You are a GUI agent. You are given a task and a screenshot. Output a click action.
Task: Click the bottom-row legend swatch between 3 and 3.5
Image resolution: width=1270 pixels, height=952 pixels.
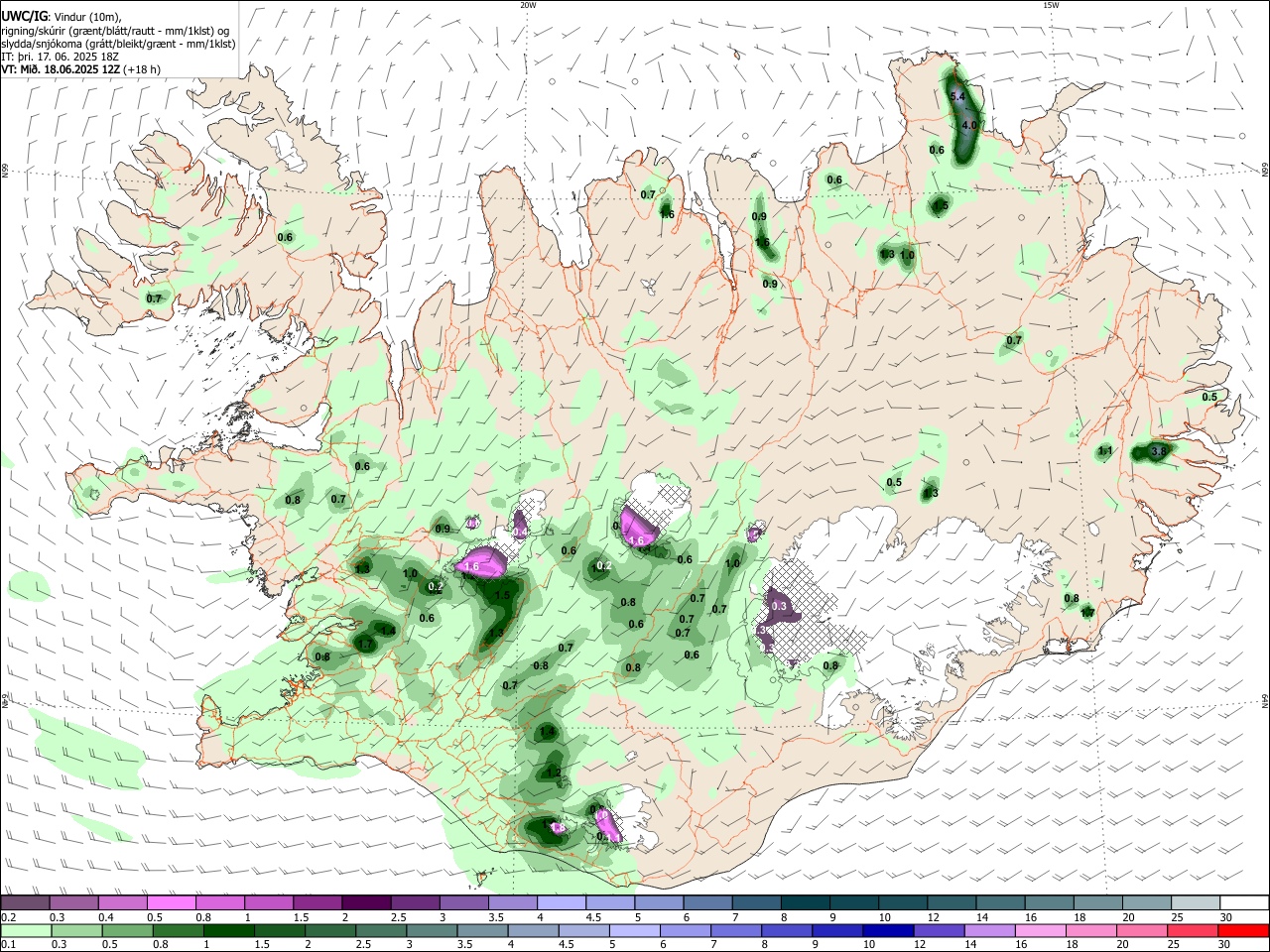(x=431, y=930)
